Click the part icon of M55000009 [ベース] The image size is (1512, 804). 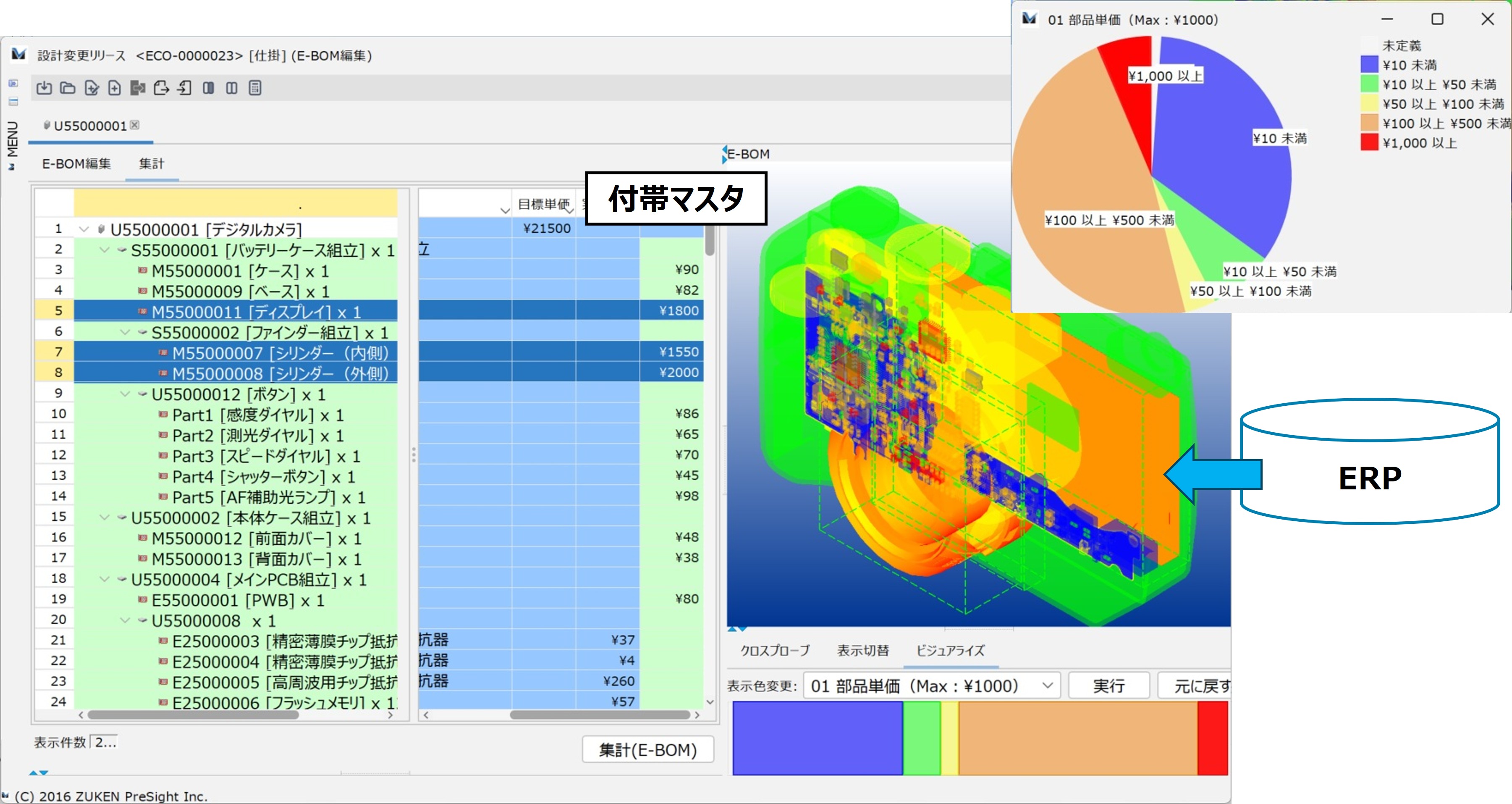pos(142,291)
